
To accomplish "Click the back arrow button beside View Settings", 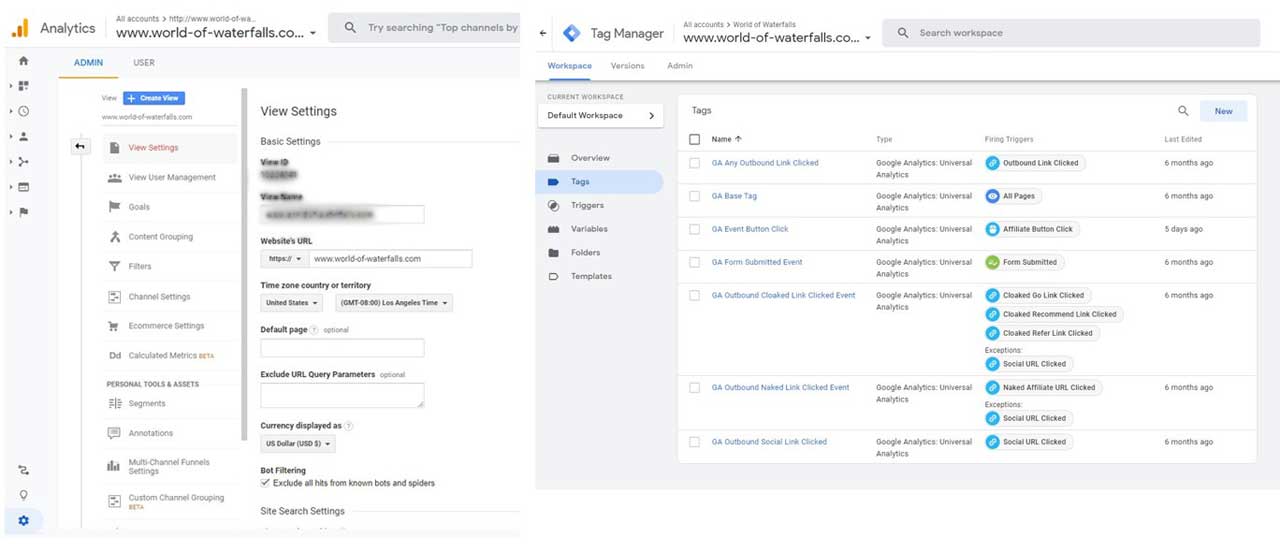I will coord(80,147).
